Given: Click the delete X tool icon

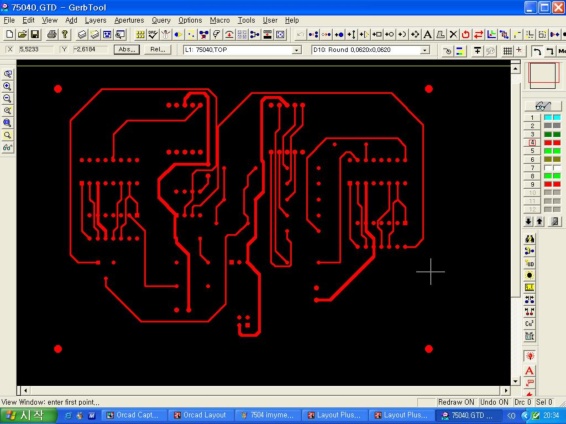Looking at the screenshot, I should [453, 34].
